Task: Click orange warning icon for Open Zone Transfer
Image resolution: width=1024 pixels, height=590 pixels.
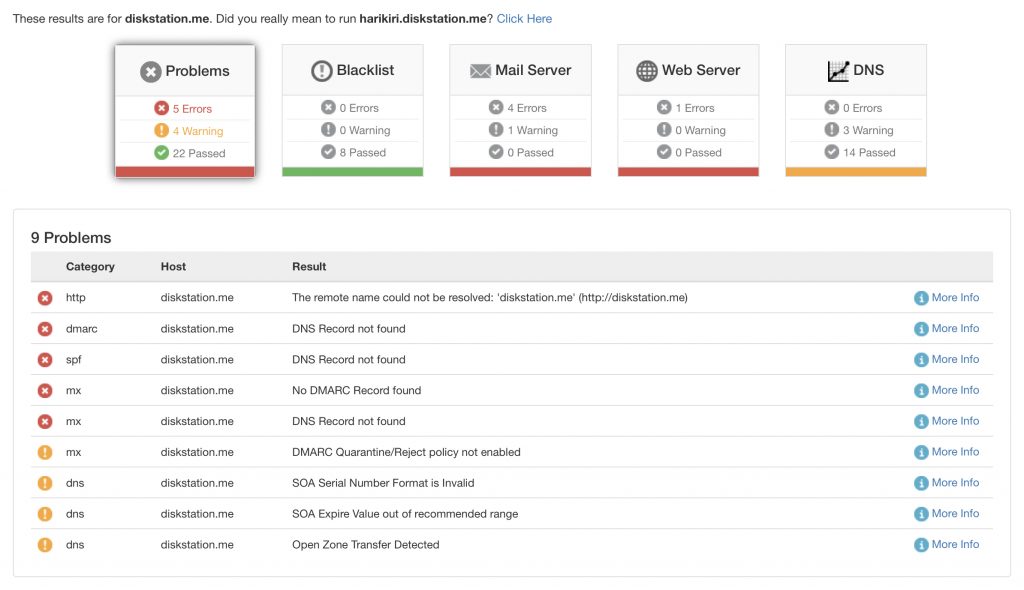Action: [45, 545]
